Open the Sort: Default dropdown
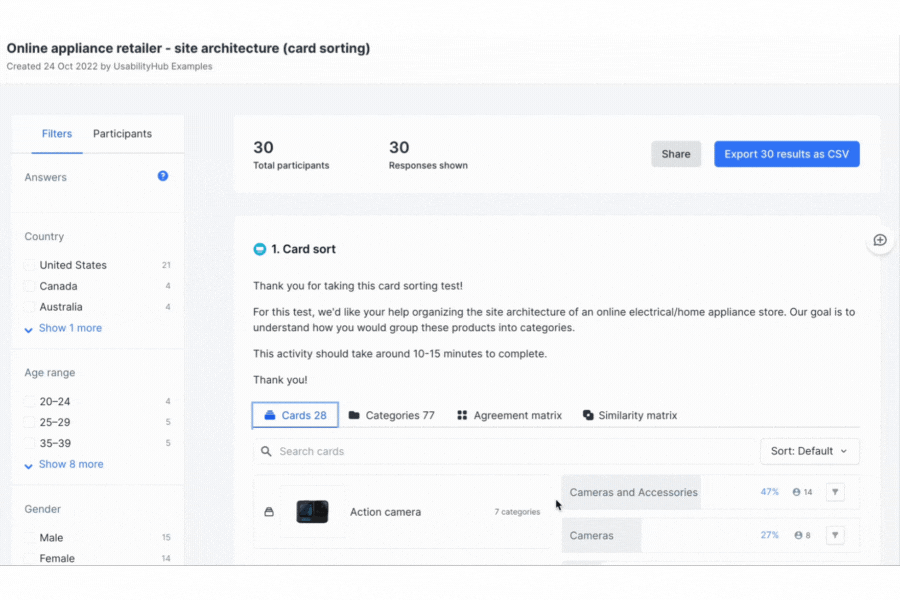 click(809, 451)
